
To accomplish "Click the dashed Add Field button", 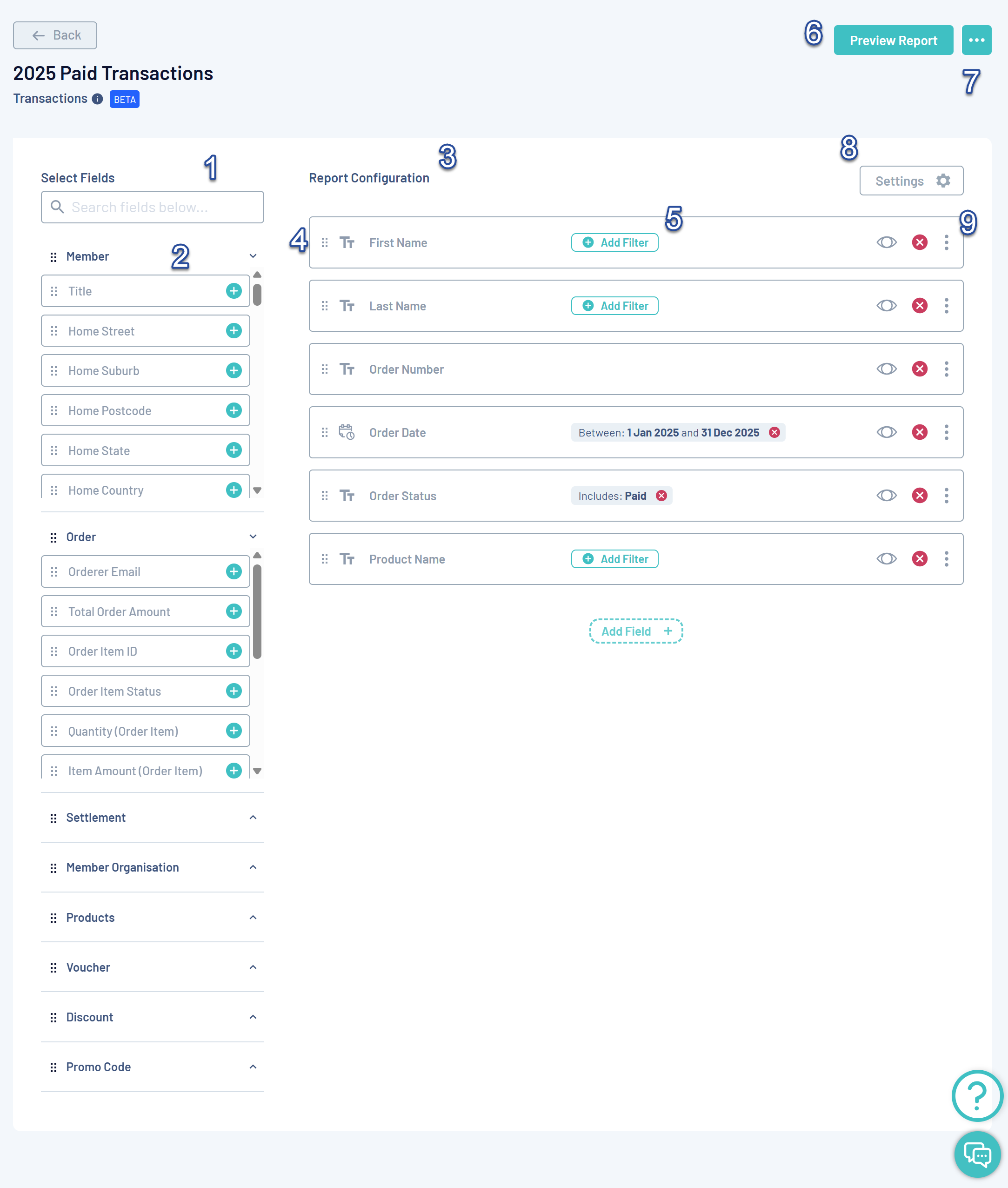I will pos(636,631).
